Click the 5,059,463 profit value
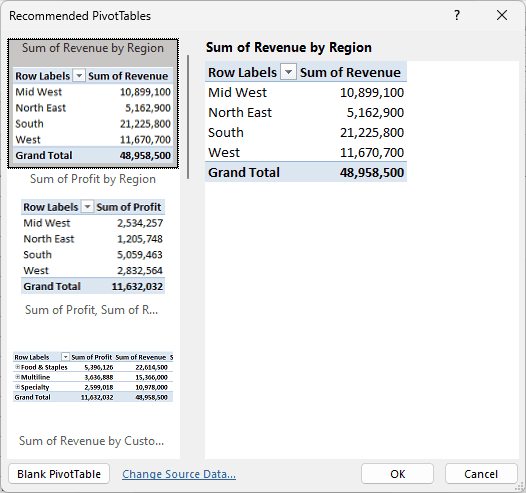 [x=140, y=255]
